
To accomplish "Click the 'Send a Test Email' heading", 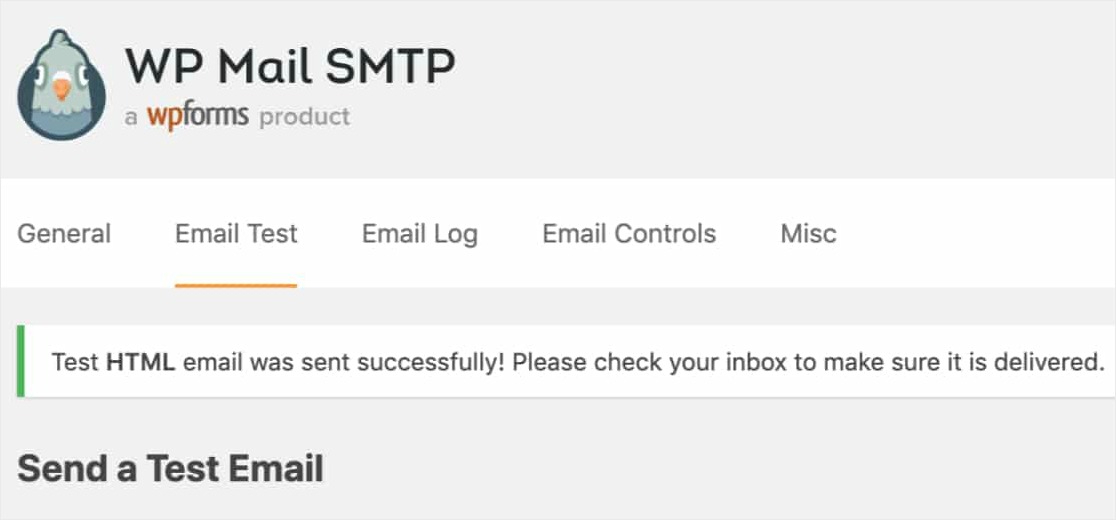I will pos(170,468).
